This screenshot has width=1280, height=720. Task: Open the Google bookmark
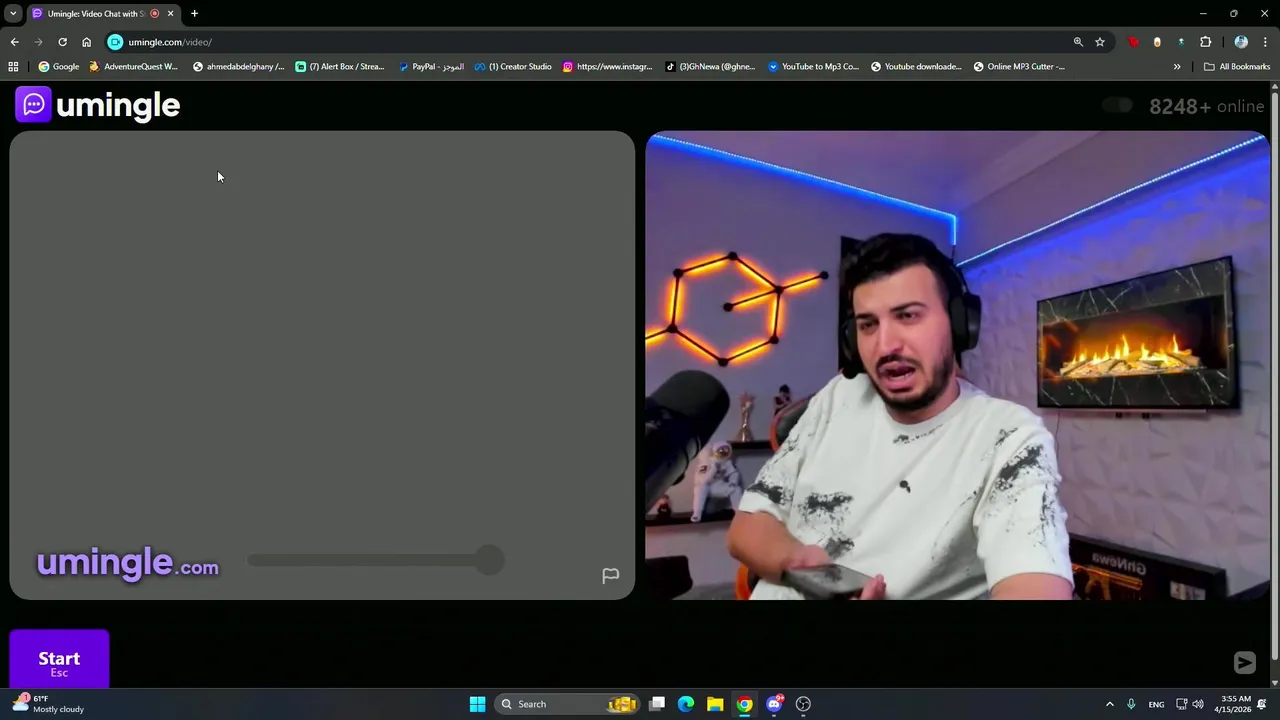[58, 67]
